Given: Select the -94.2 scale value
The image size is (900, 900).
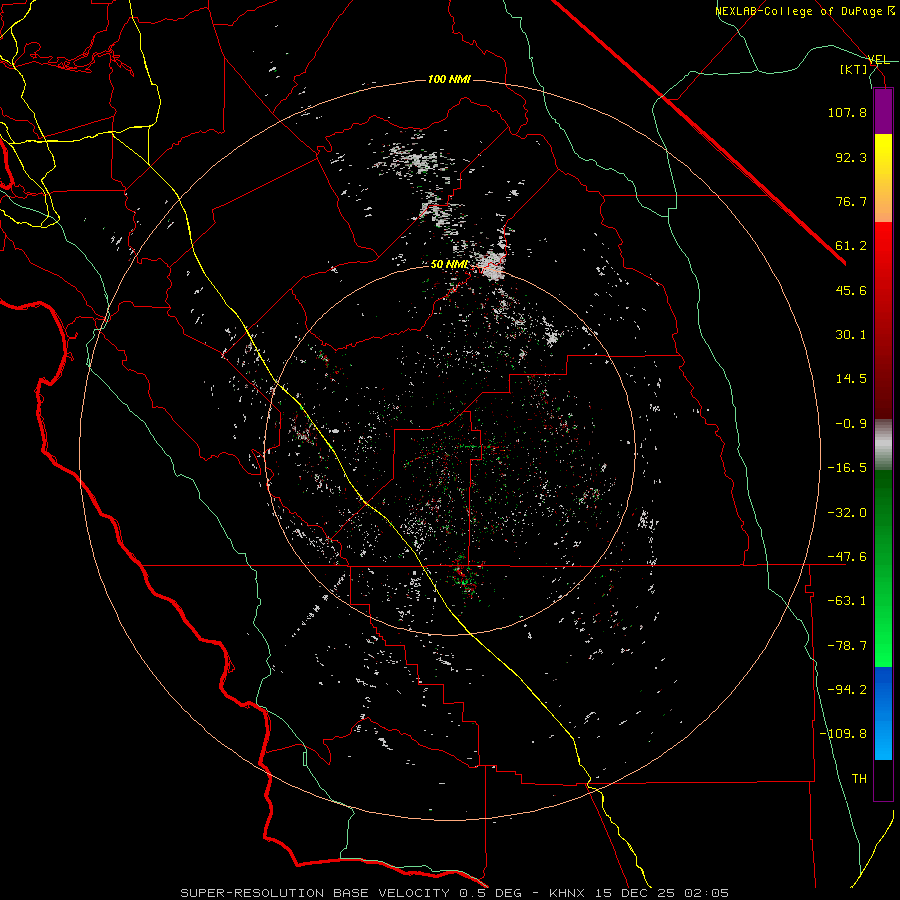Looking at the screenshot, I should [x=847, y=690].
